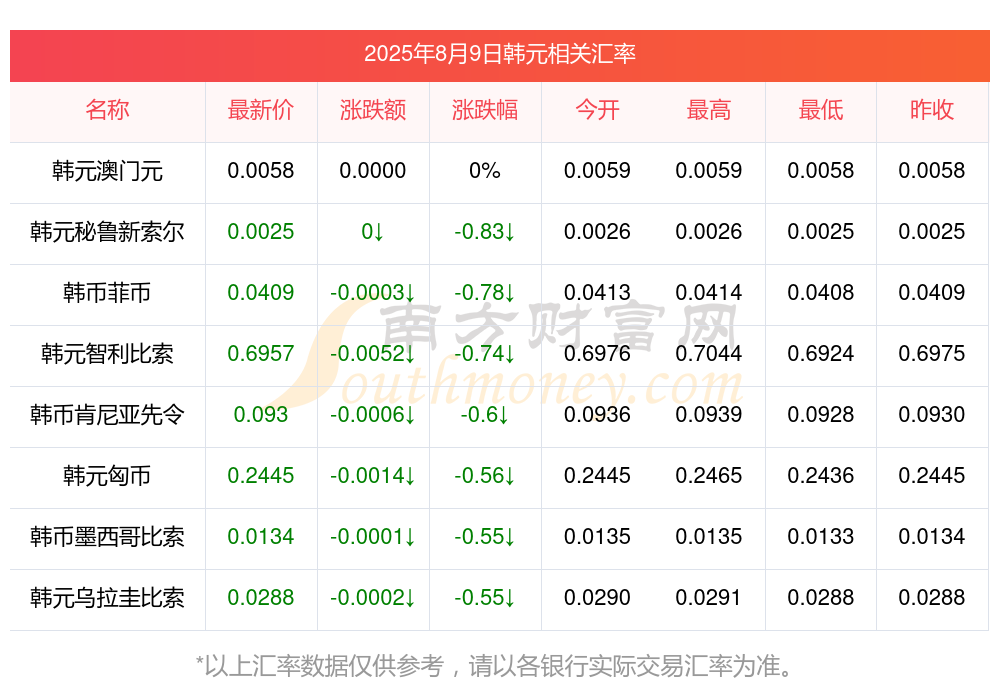Select the 韩币肯尼亚先令 row name
The height and width of the screenshot is (698, 1000).
107,415
